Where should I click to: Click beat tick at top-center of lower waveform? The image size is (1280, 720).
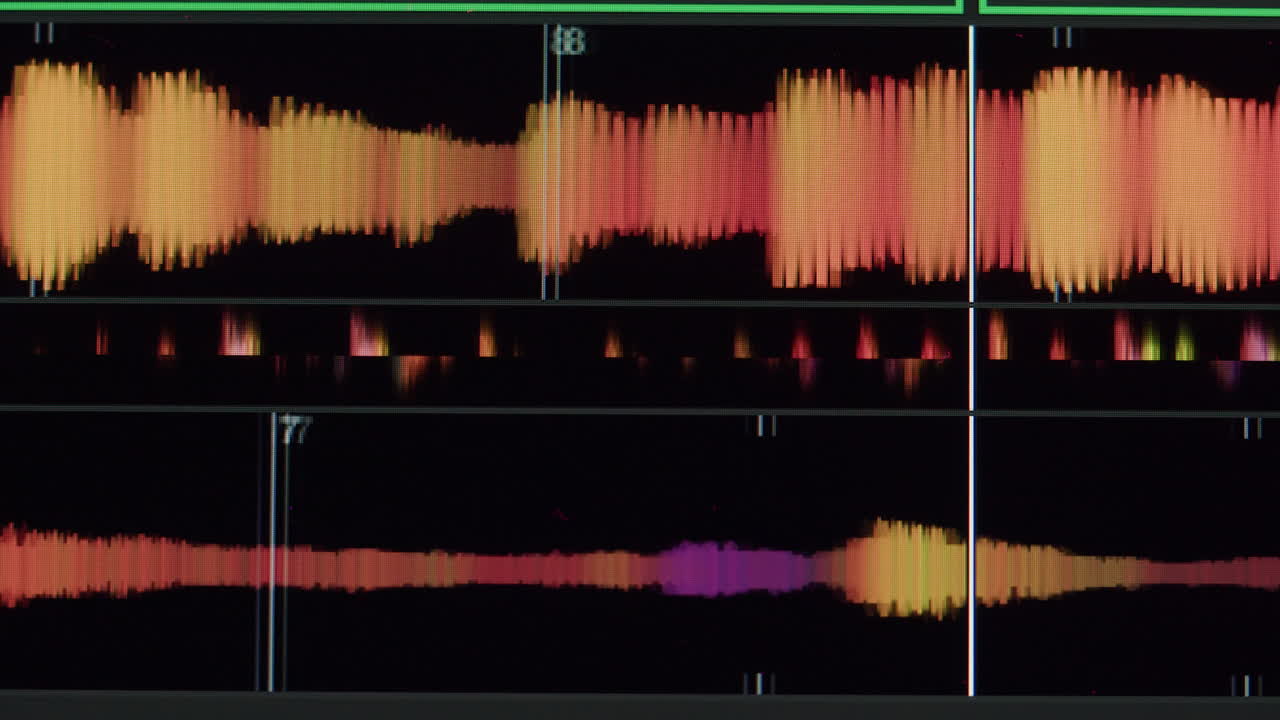765,426
